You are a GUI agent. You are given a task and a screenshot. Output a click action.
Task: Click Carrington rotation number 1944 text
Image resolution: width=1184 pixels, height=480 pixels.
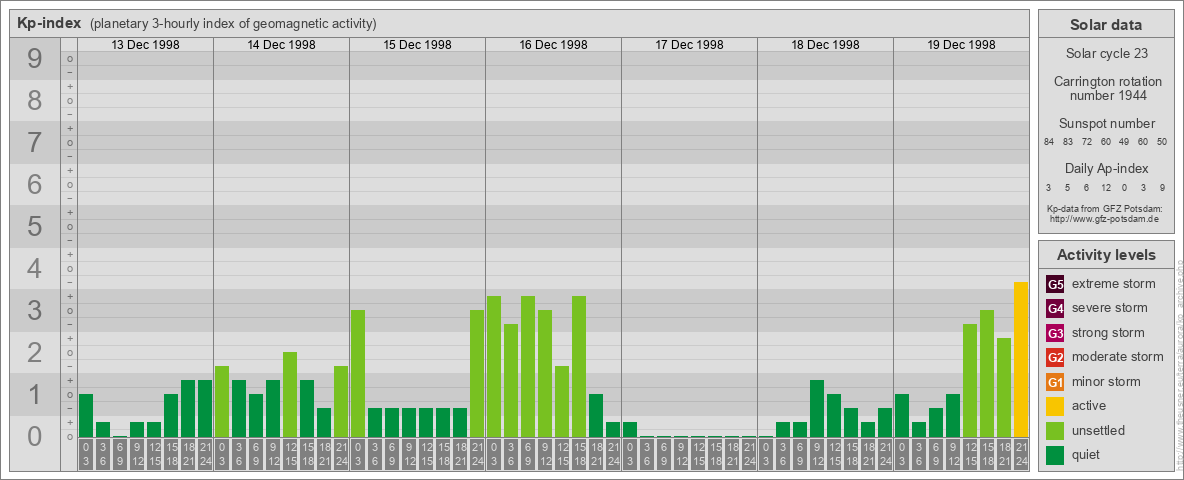(1107, 88)
